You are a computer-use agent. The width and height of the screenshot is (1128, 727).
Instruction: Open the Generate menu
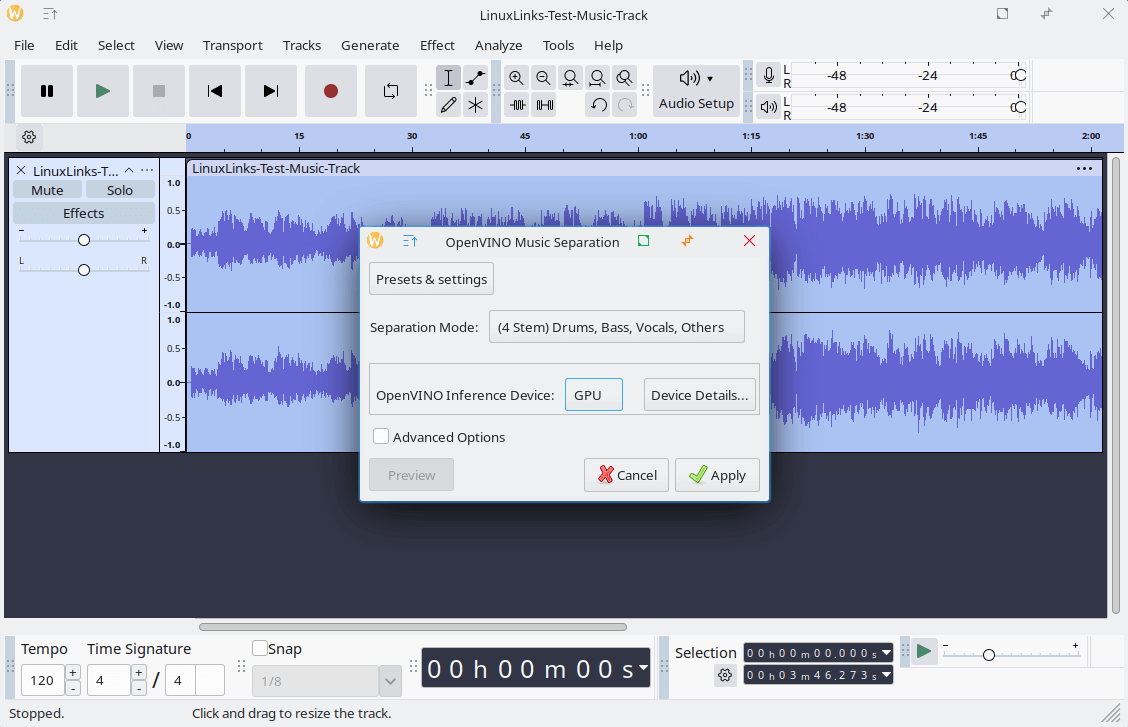click(370, 45)
